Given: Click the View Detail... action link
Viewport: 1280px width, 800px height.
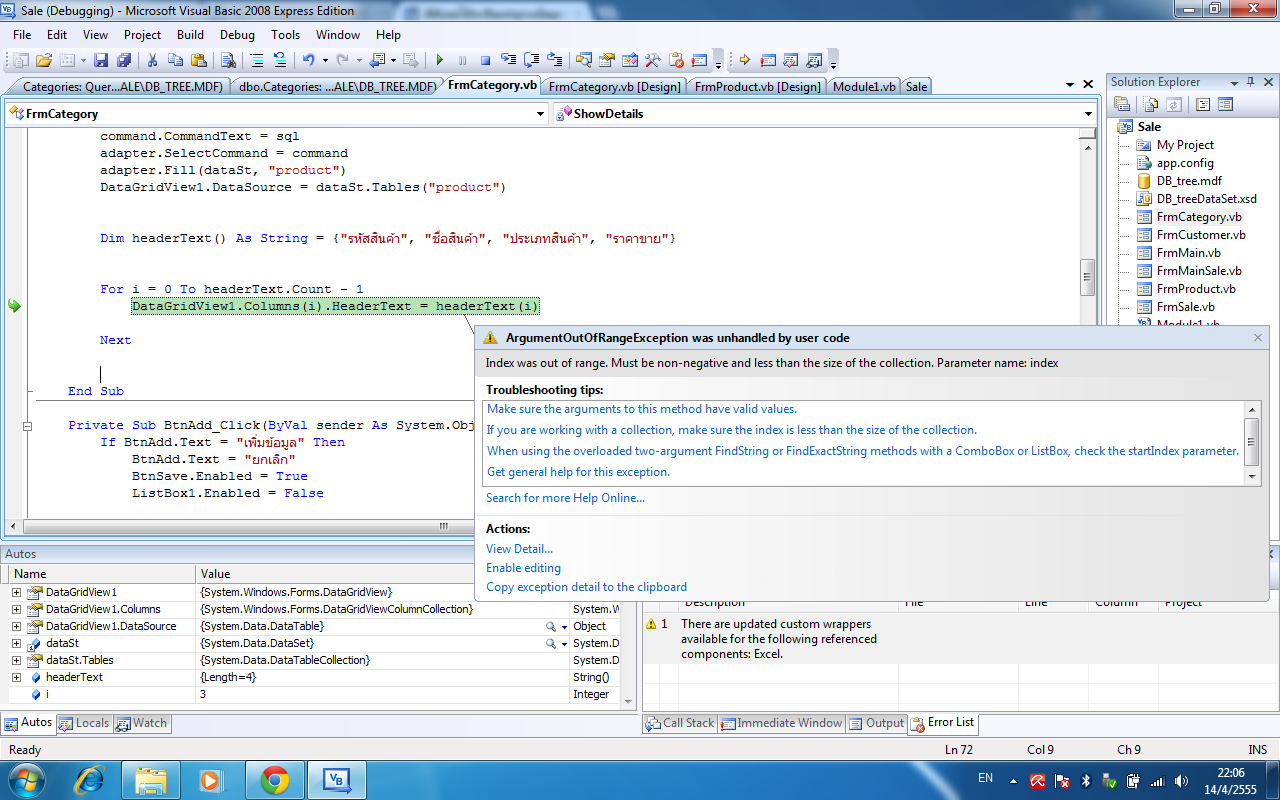Looking at the screenshot, I should tap(519, 549).
